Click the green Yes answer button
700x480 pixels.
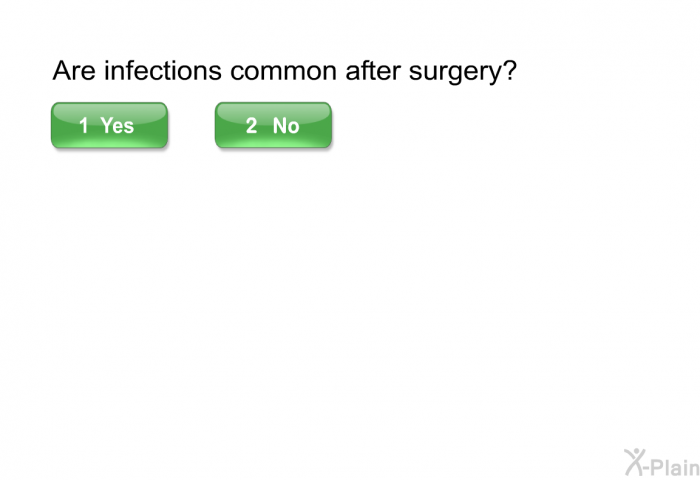click(x=109, y=125)
